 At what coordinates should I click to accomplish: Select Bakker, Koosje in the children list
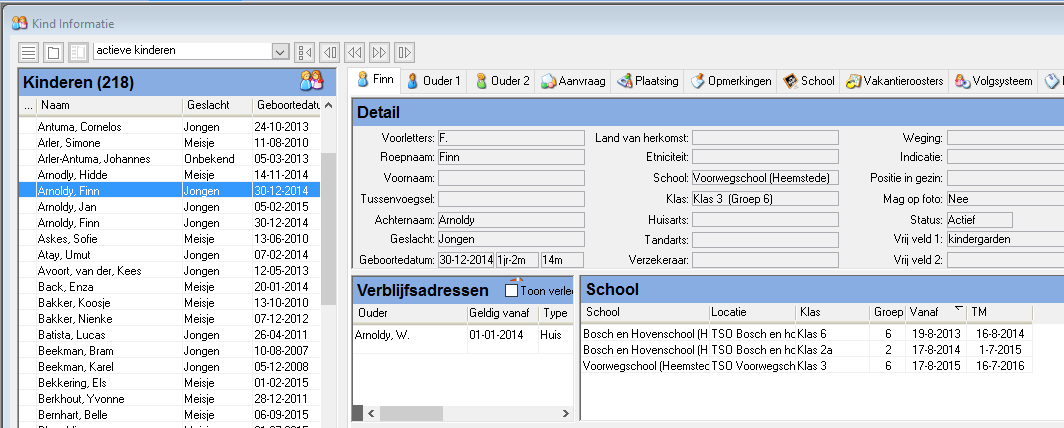(66, 303)
